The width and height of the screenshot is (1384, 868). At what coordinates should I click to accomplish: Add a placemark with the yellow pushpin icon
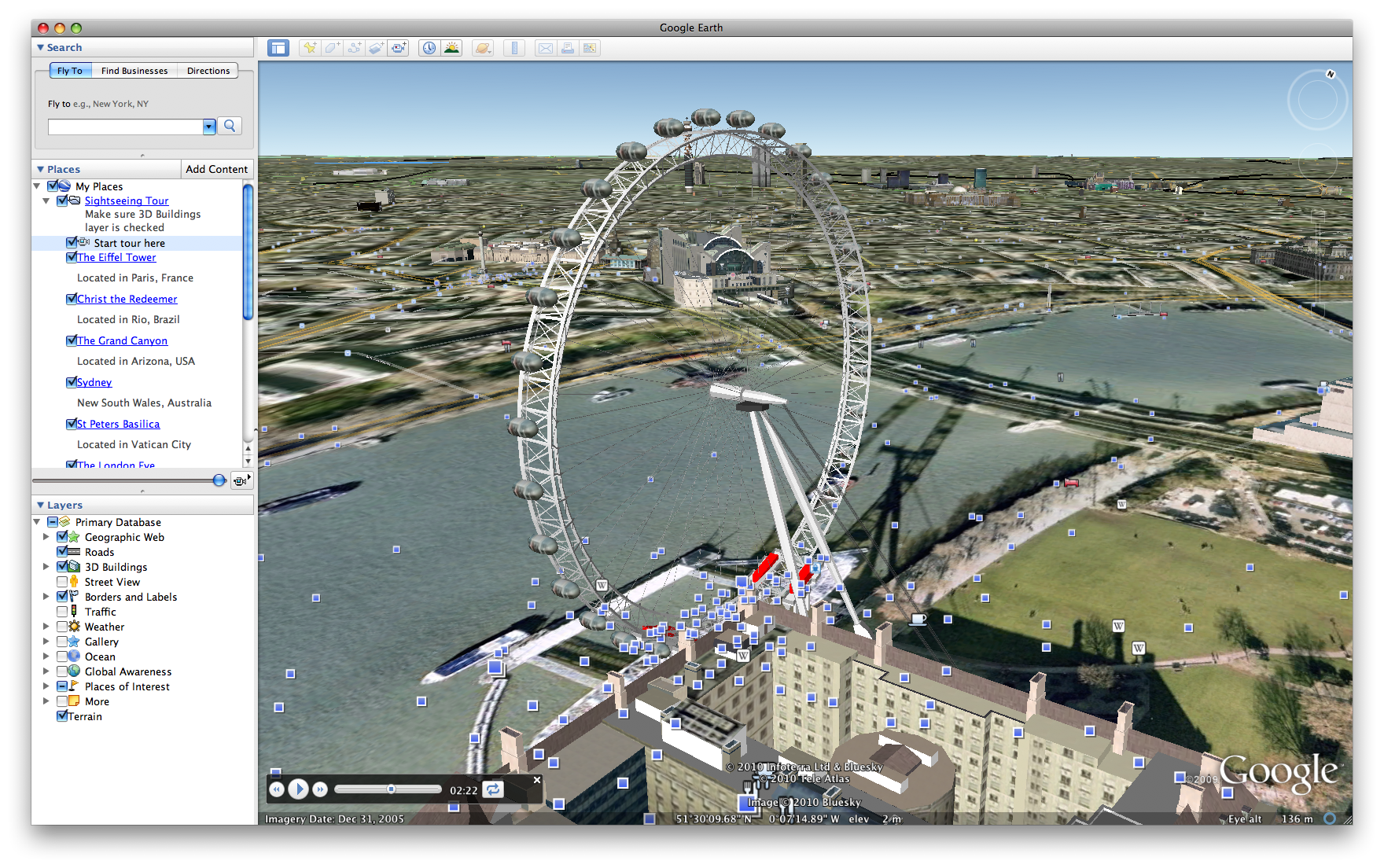[311, 48]
